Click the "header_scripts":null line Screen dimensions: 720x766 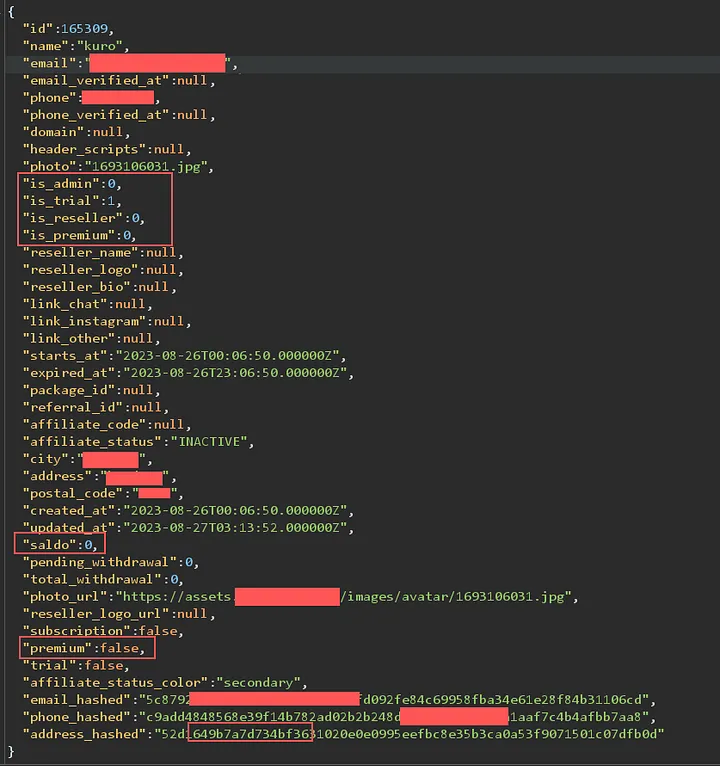click(107, 149)
